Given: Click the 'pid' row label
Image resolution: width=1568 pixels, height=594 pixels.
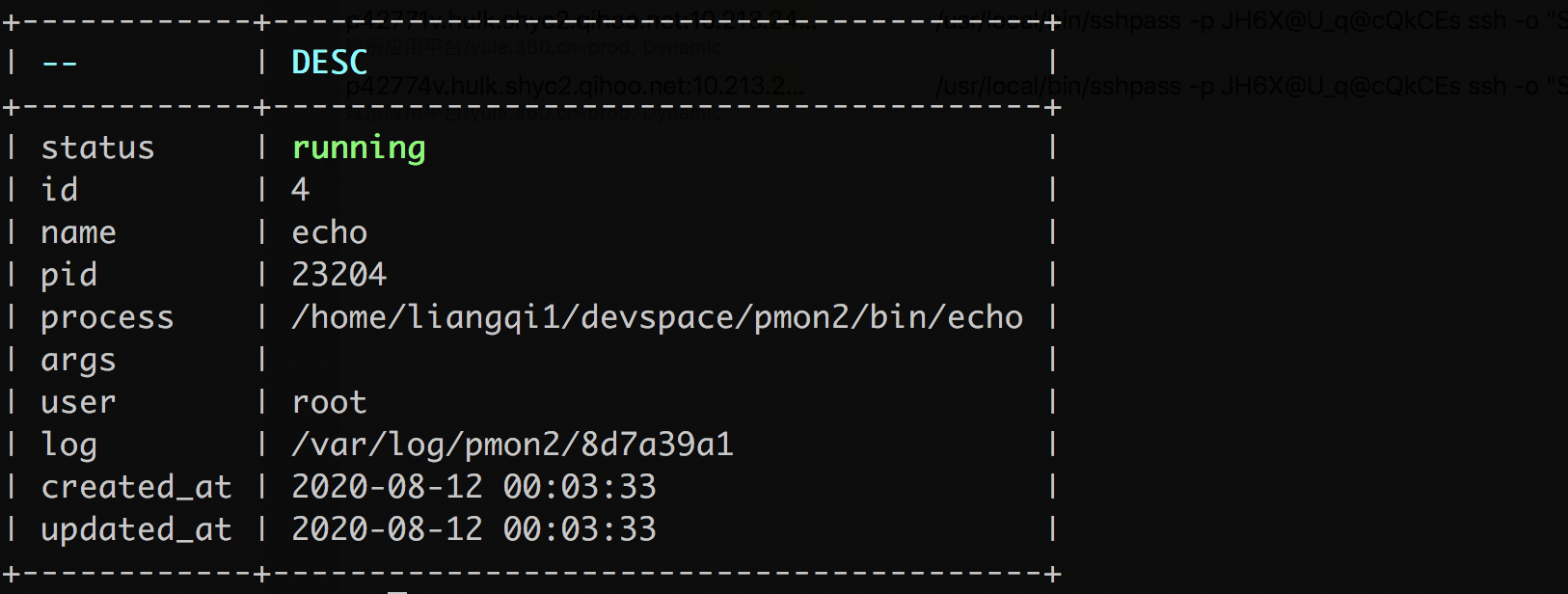Looking at the screenshot, I should tap(68, 276).
